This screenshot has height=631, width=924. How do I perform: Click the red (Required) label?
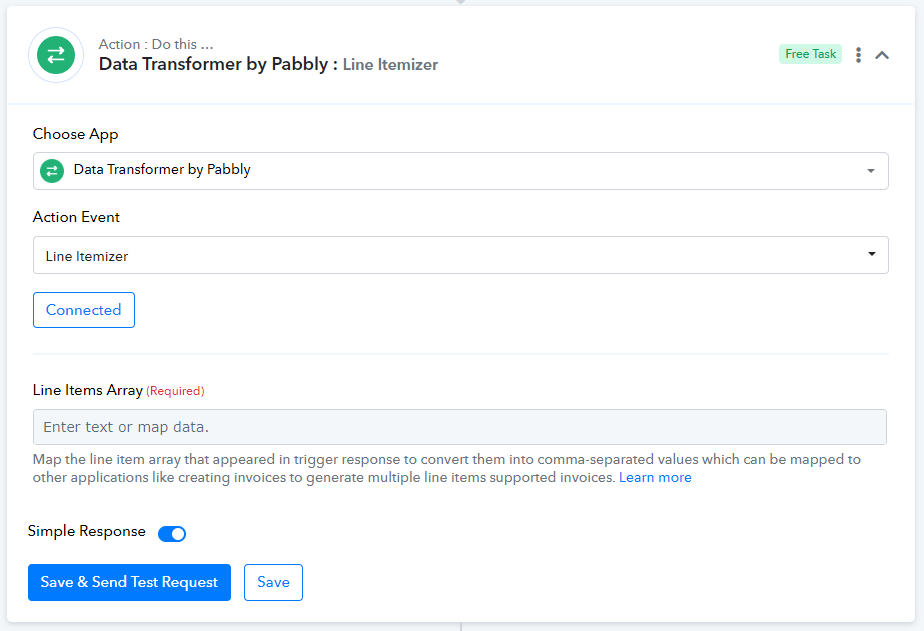point(175,391)
